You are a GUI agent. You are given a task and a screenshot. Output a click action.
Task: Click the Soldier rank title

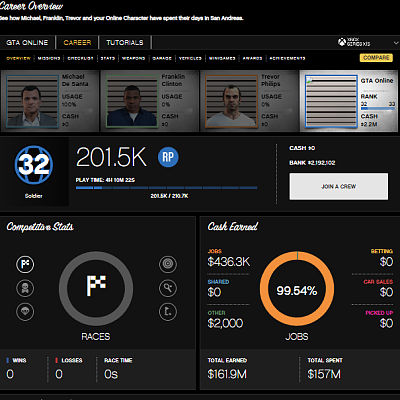click(34, 196)
